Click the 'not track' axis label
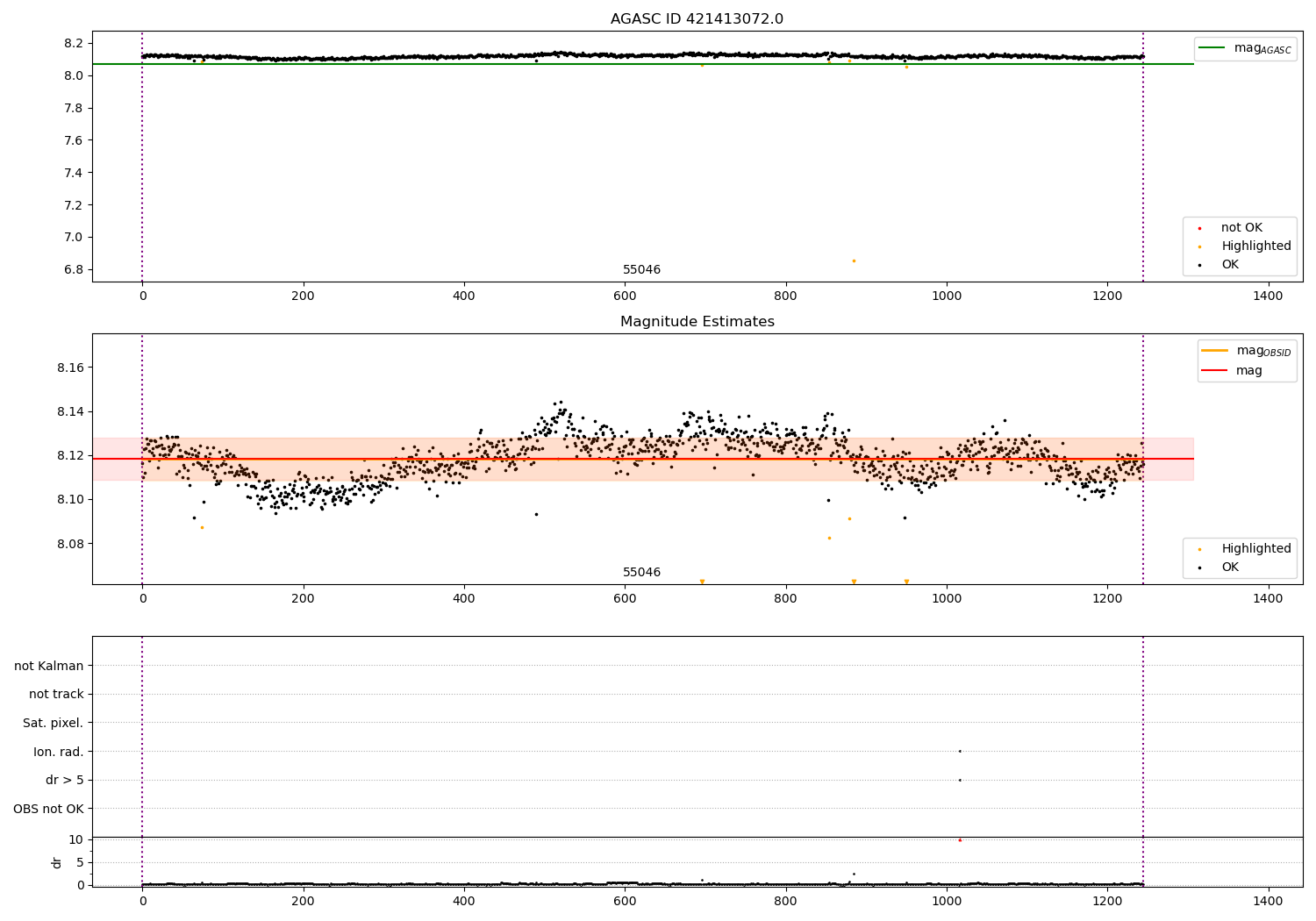 [56, 695]
